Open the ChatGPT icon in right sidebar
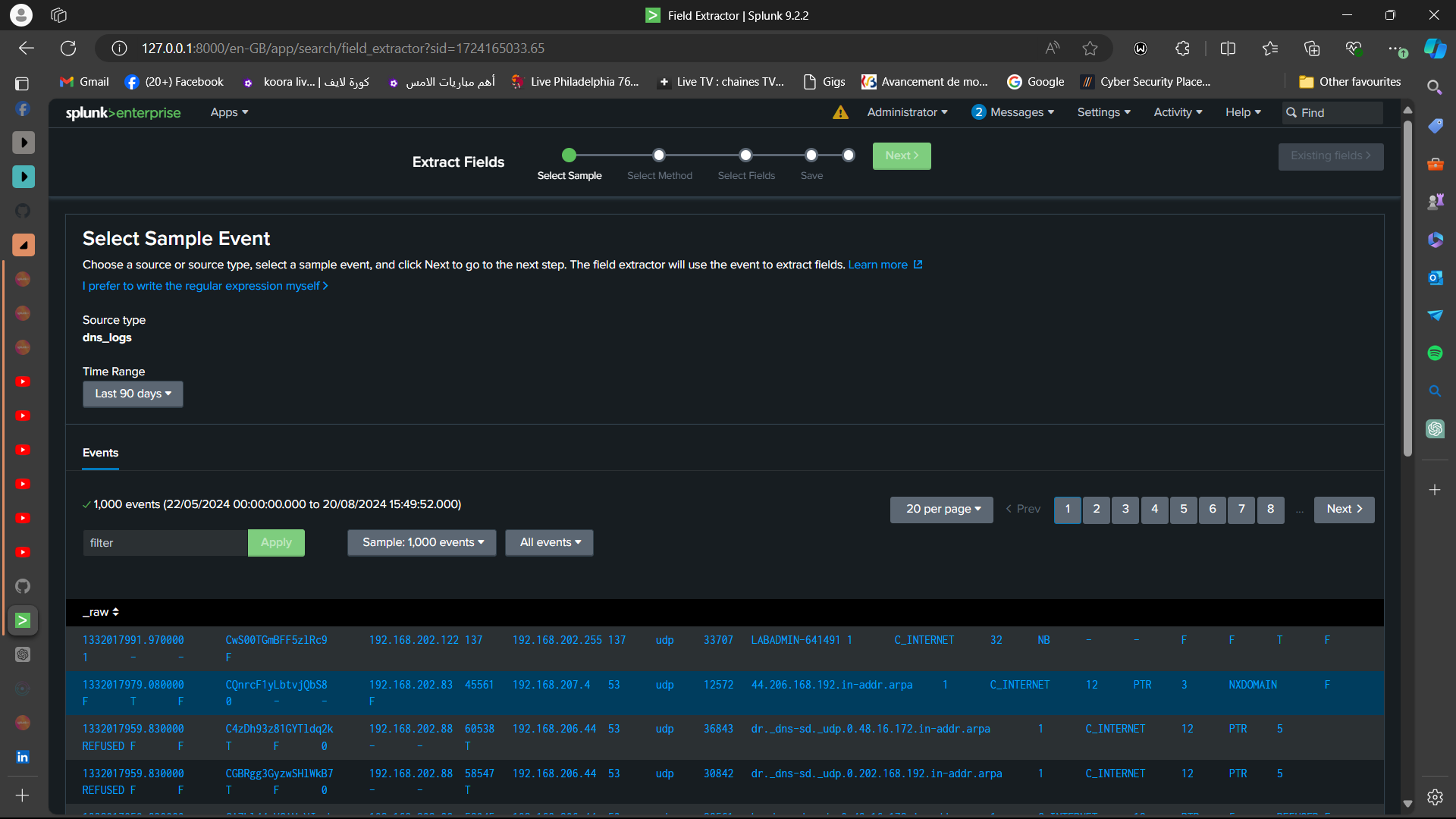This screenshot has width=1456, height=819. tap(1435, 428)
